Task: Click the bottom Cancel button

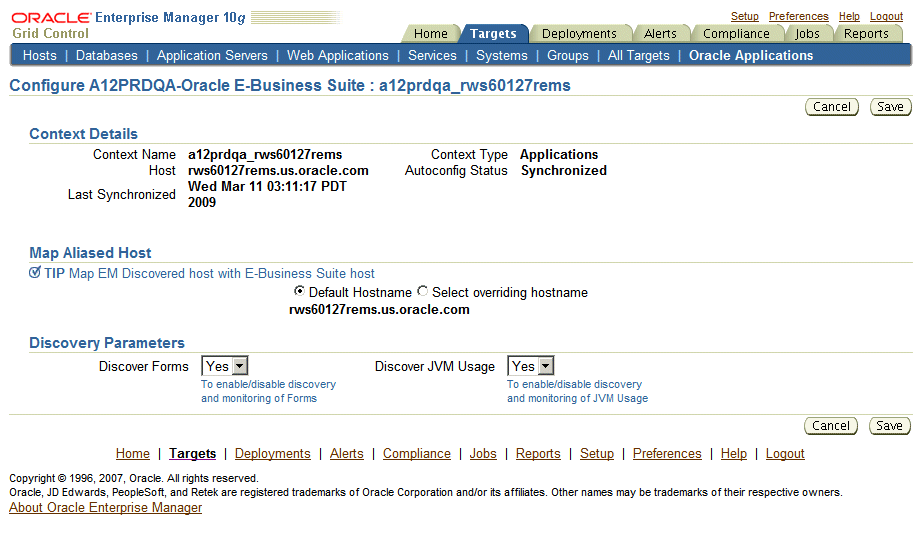Action: [831, 426]
